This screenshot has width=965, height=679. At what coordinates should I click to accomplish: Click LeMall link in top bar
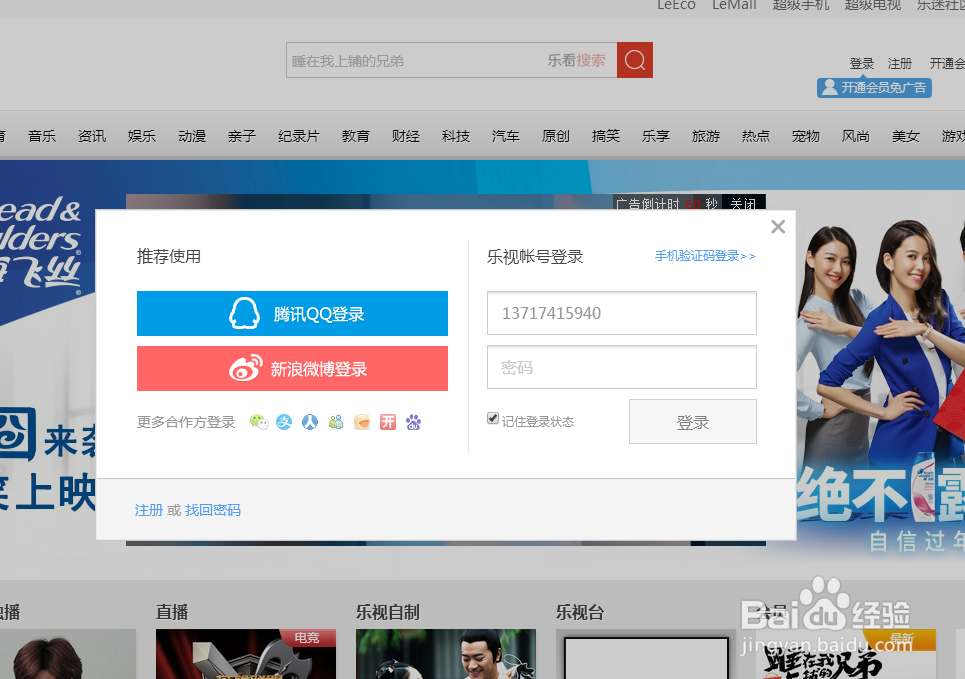[734, 5]
